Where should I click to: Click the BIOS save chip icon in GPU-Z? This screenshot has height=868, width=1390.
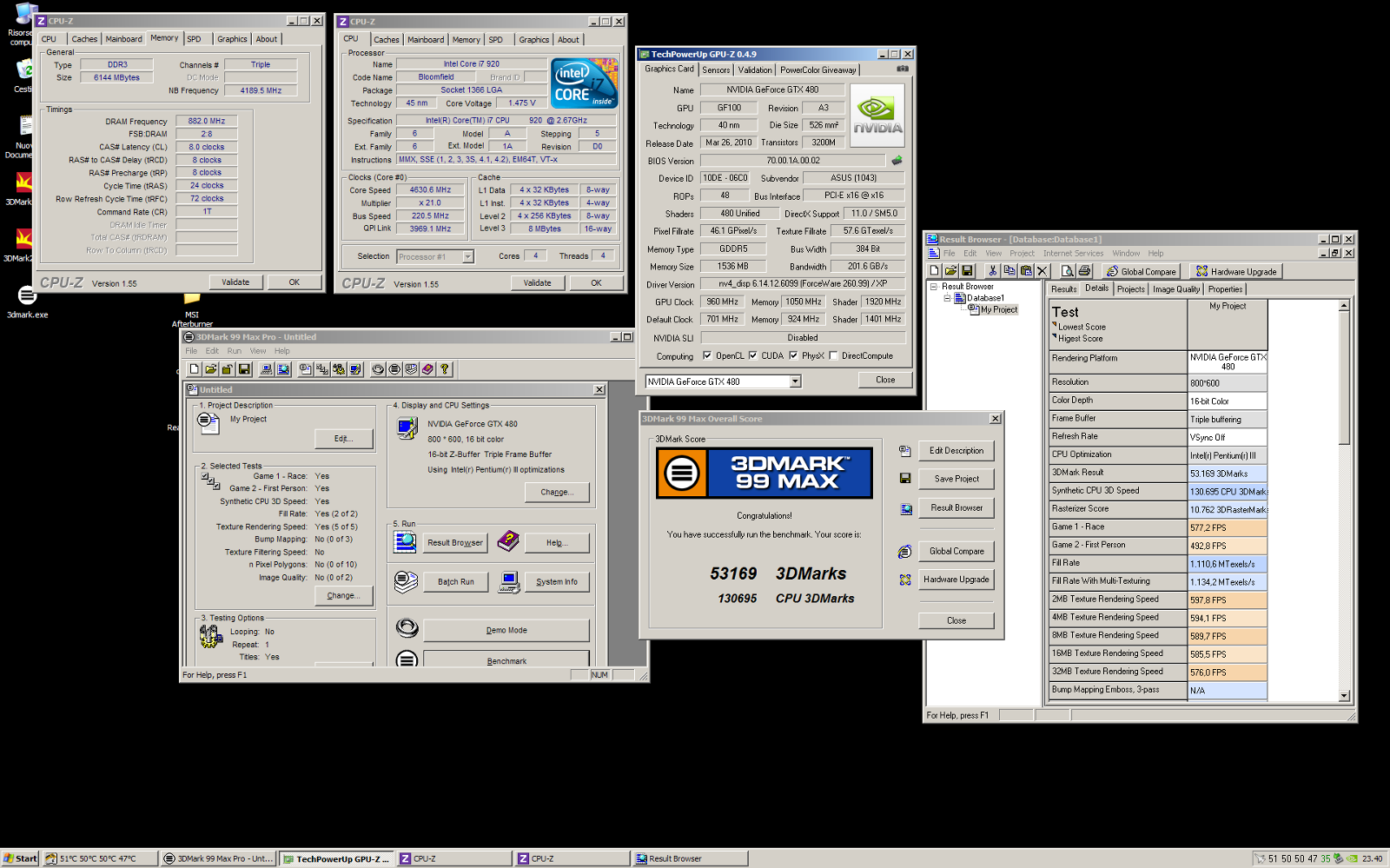pyautogui.click(x=897, y=160)
